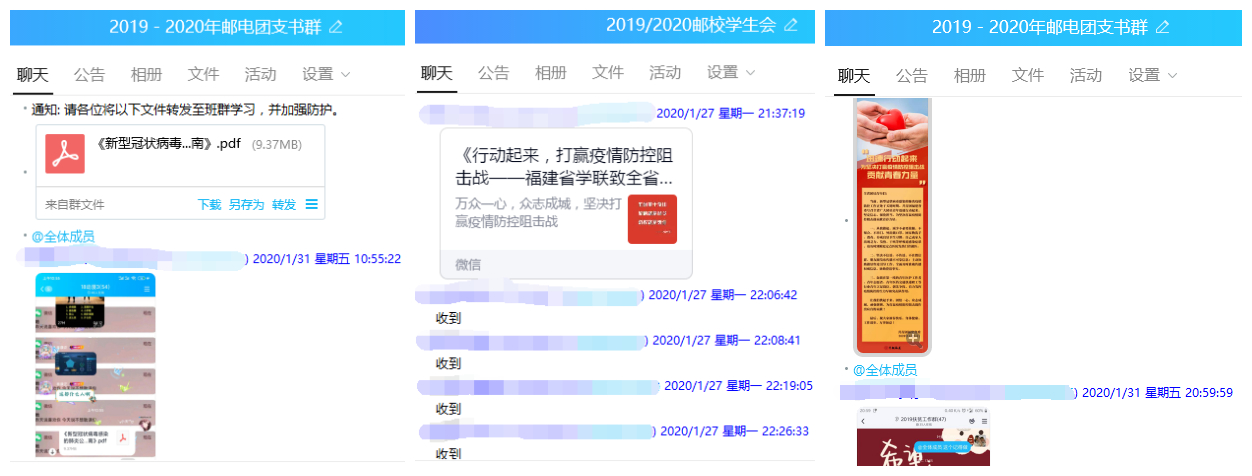Click 转发 to forward the PDF file
1252x476 pixels.
(284, 204)
